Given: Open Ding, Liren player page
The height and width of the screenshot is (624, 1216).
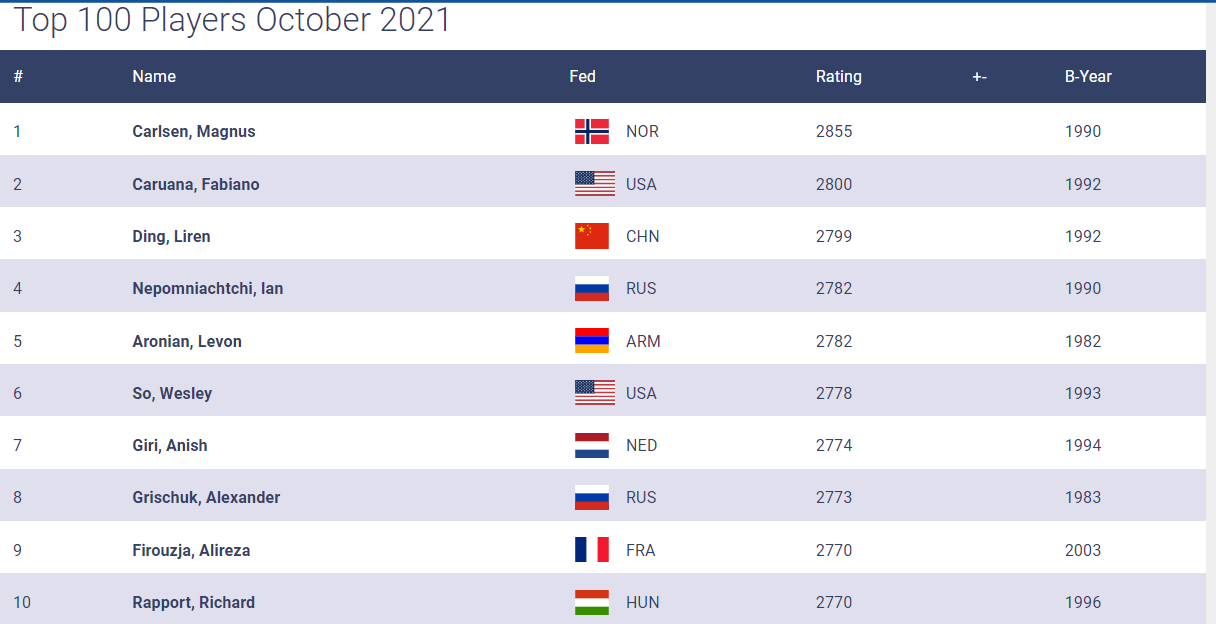Looking at the screenshot, I should point(171,236).
